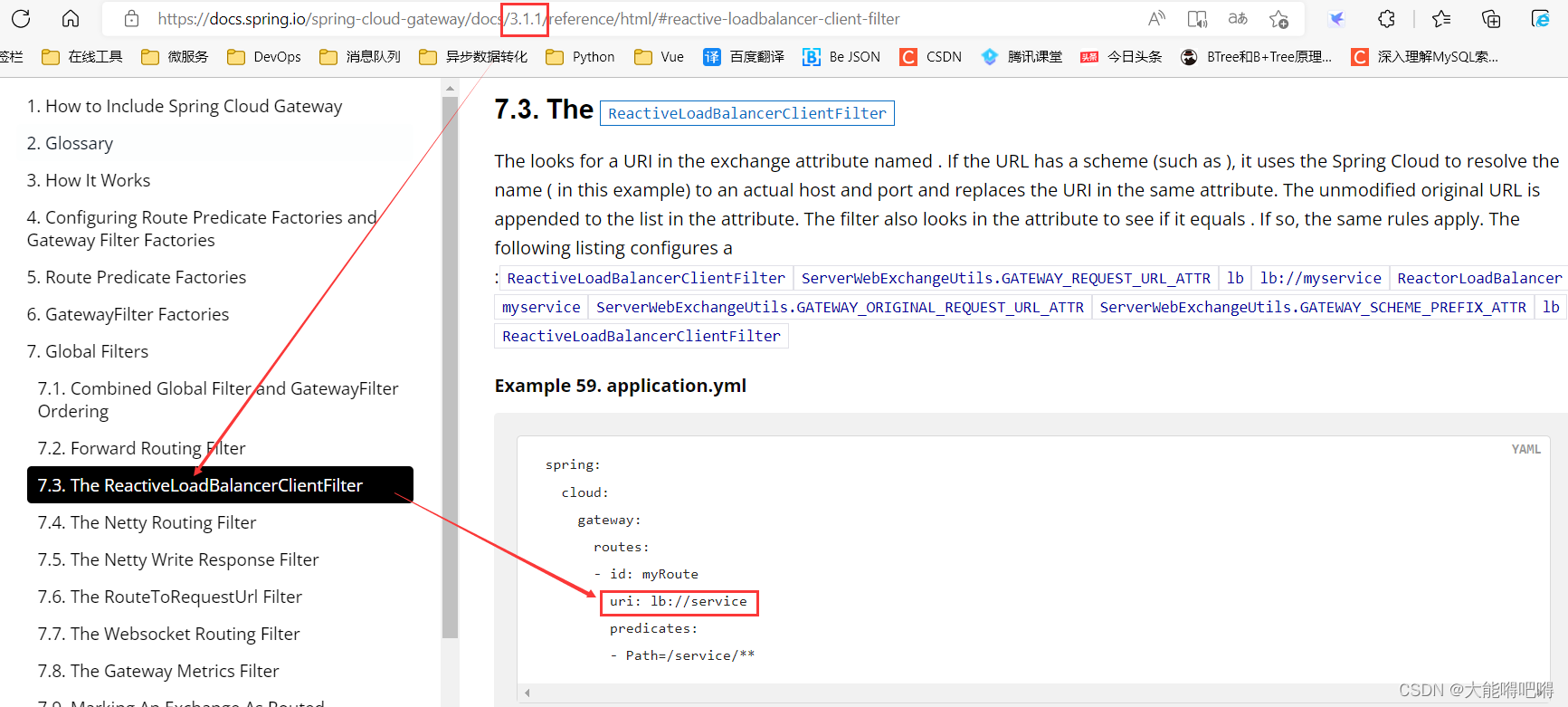Click the GATEWAY_ORIGINAL_REQUEST_URL_ATTR code snippet

(840, 307)
